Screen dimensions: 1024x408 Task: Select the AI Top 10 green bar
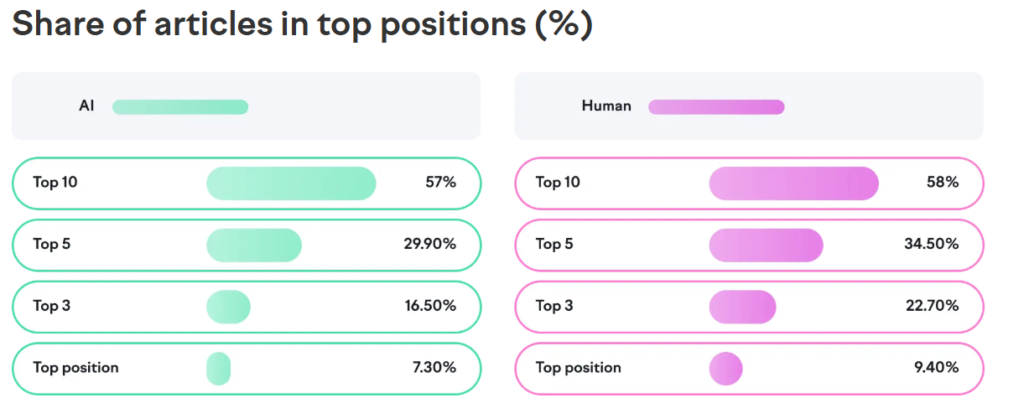291,183
